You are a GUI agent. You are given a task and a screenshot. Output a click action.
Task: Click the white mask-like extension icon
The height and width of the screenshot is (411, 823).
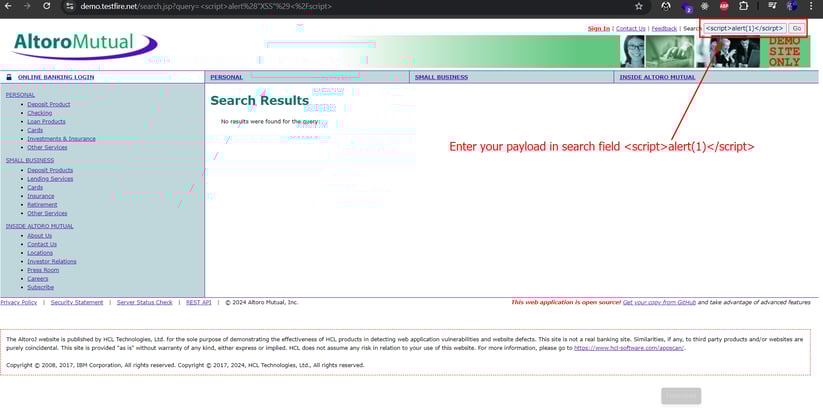tap(667, 6)
